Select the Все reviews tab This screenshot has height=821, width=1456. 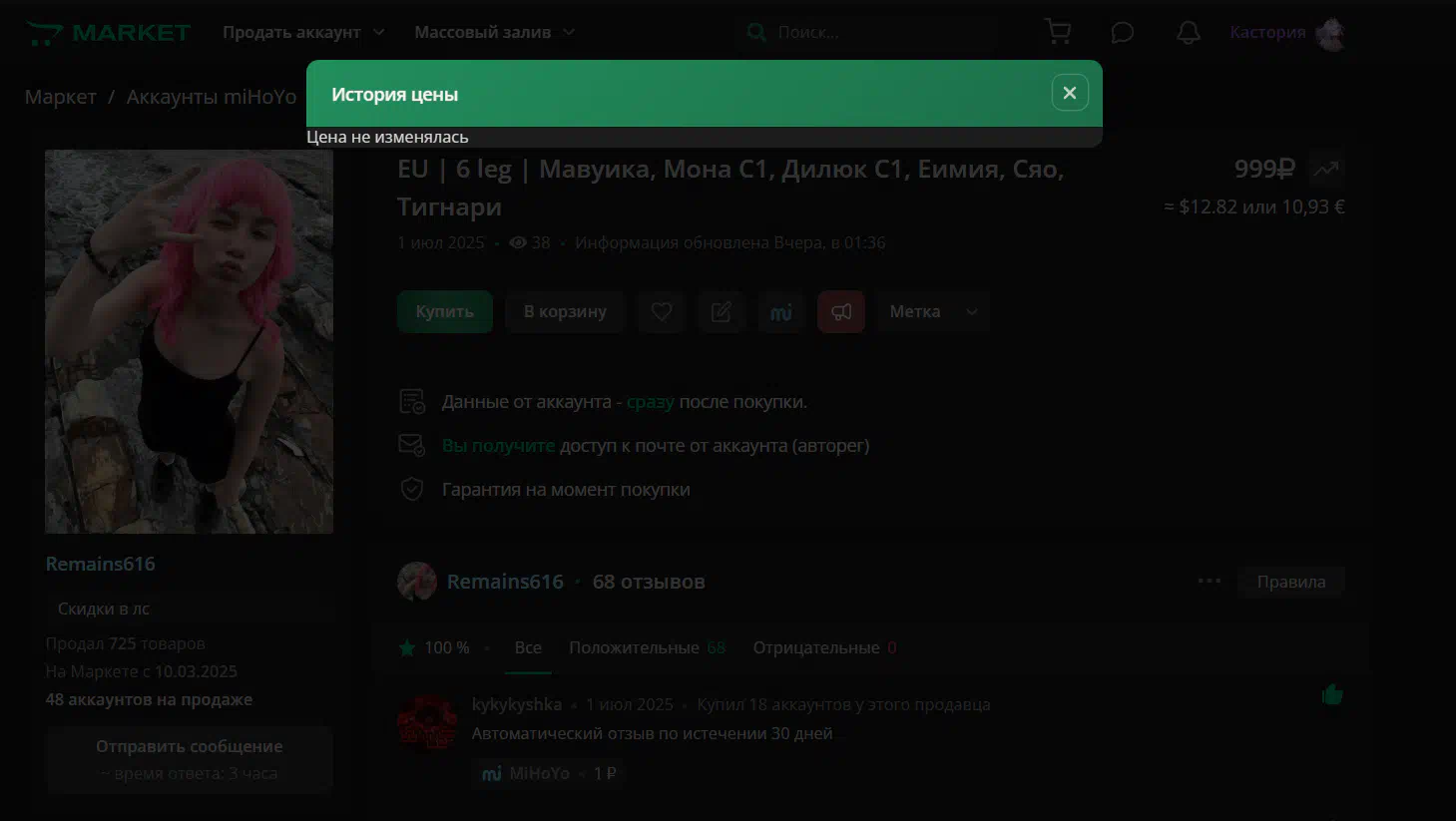(x=528, y=647)
